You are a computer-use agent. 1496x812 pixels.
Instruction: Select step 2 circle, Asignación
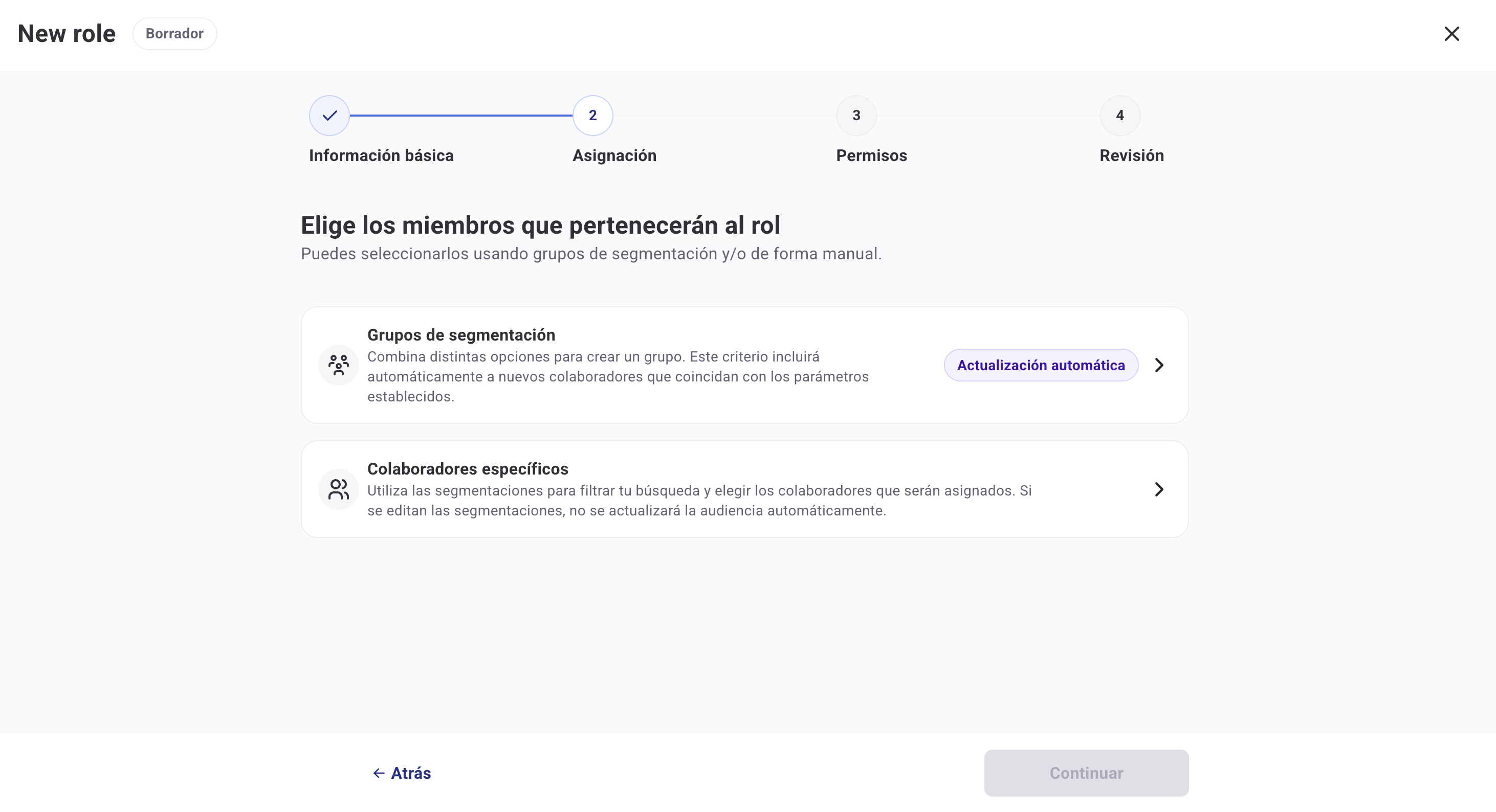click(592, 116)
